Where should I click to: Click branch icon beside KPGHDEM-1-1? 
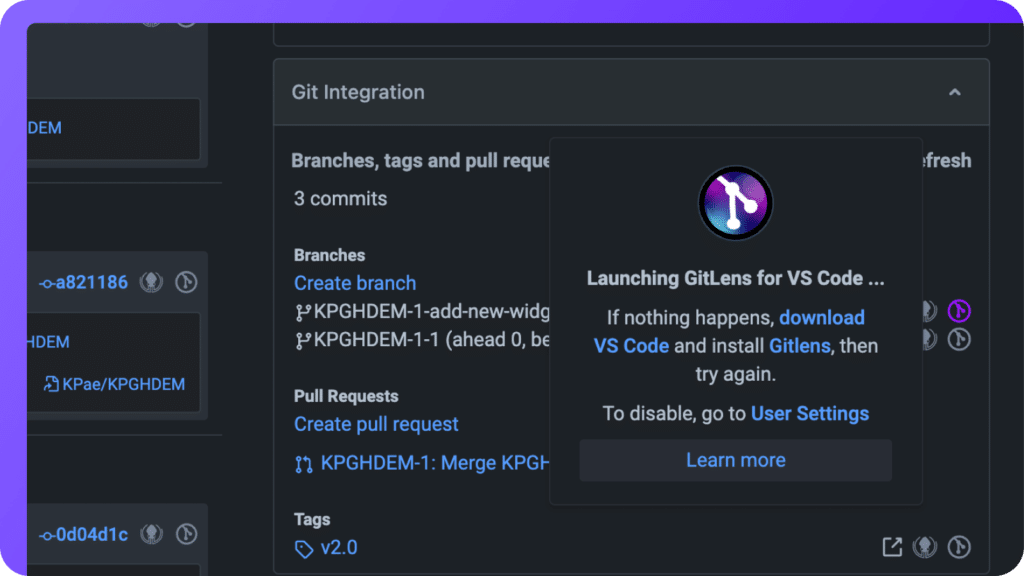(x=303, y=341)
